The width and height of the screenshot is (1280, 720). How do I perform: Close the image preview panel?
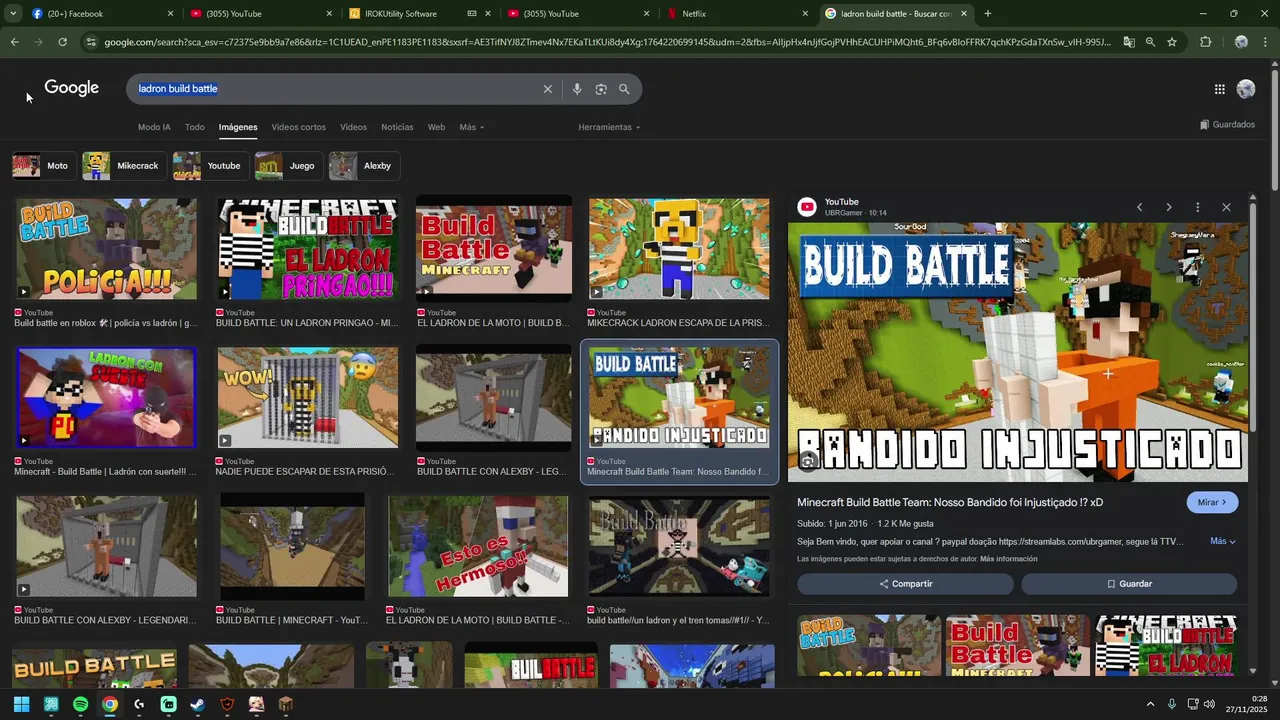(x=1226, y=207)
